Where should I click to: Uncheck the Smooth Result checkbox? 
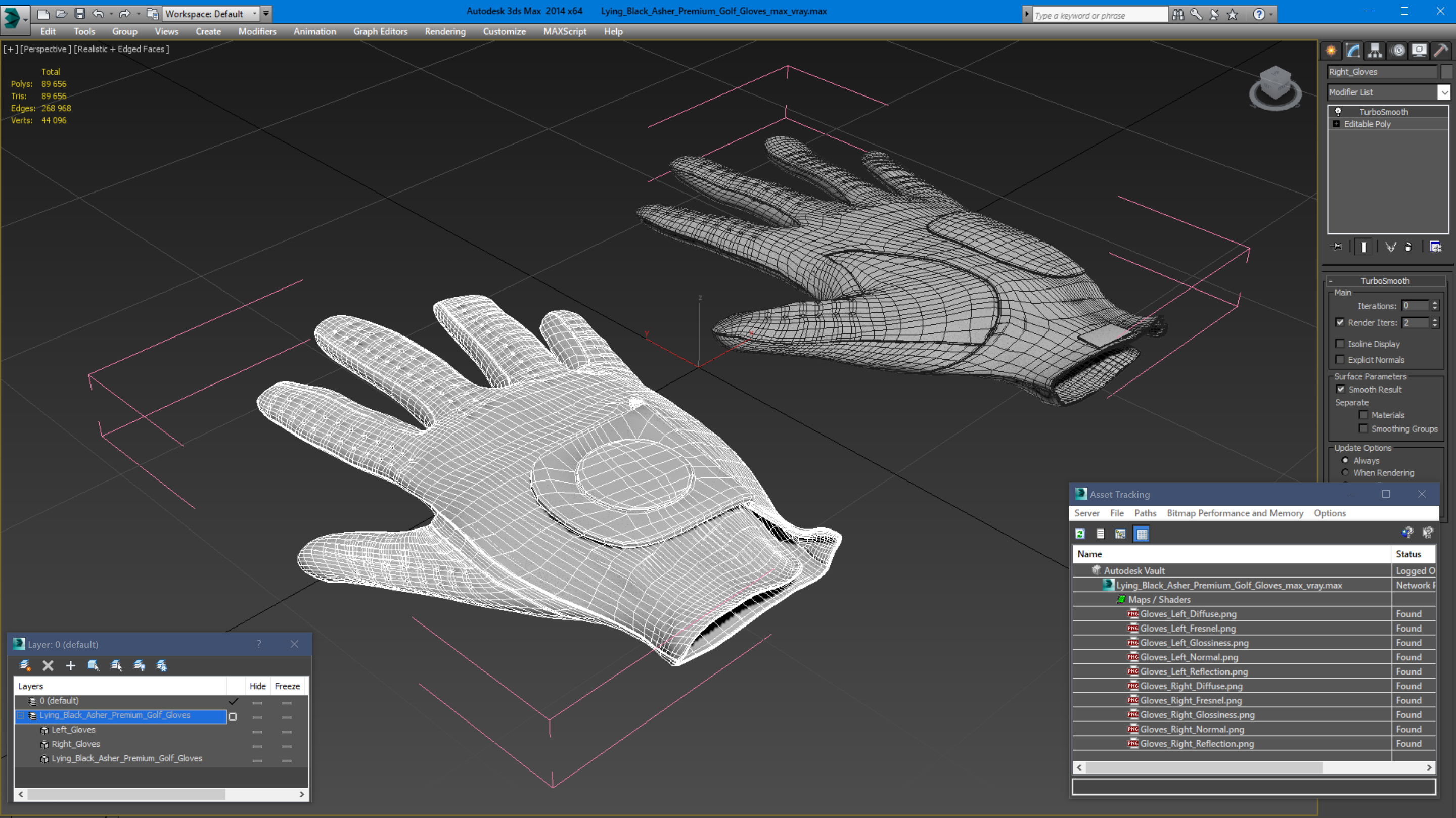[1341, 389]
